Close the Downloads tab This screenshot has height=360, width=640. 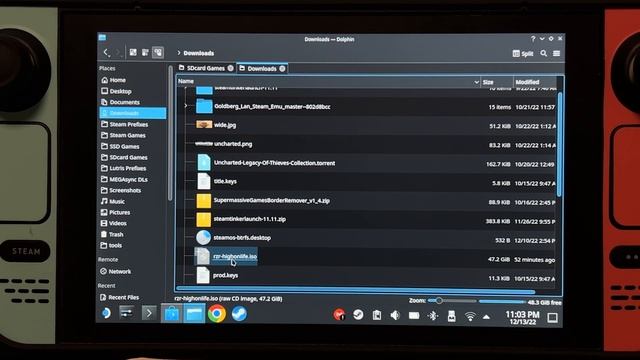(x=282, y=69)
